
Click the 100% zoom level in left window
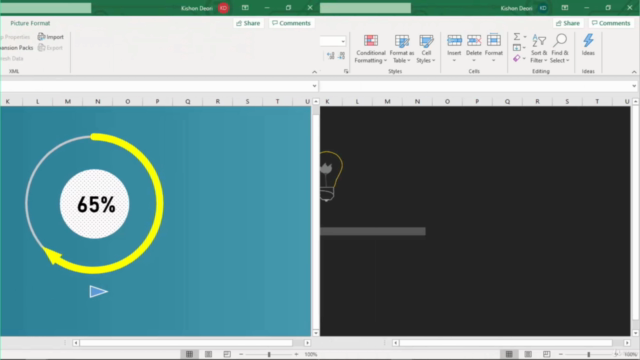pos(311,354)
